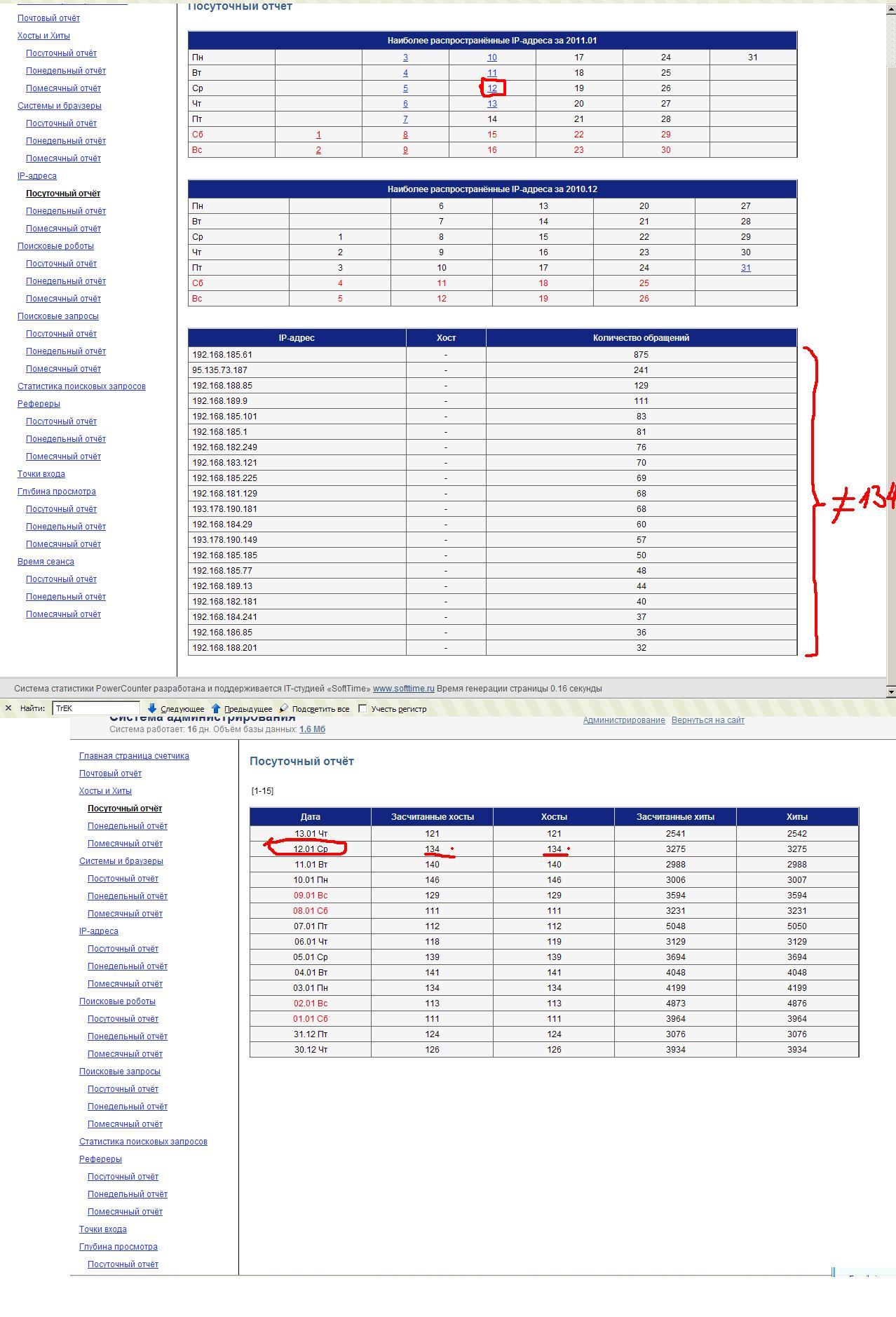Open Посуточный отчёт under Время сеанса
Screen dimensions: 896x1317
pyautogui.click(x=61, y=579)
